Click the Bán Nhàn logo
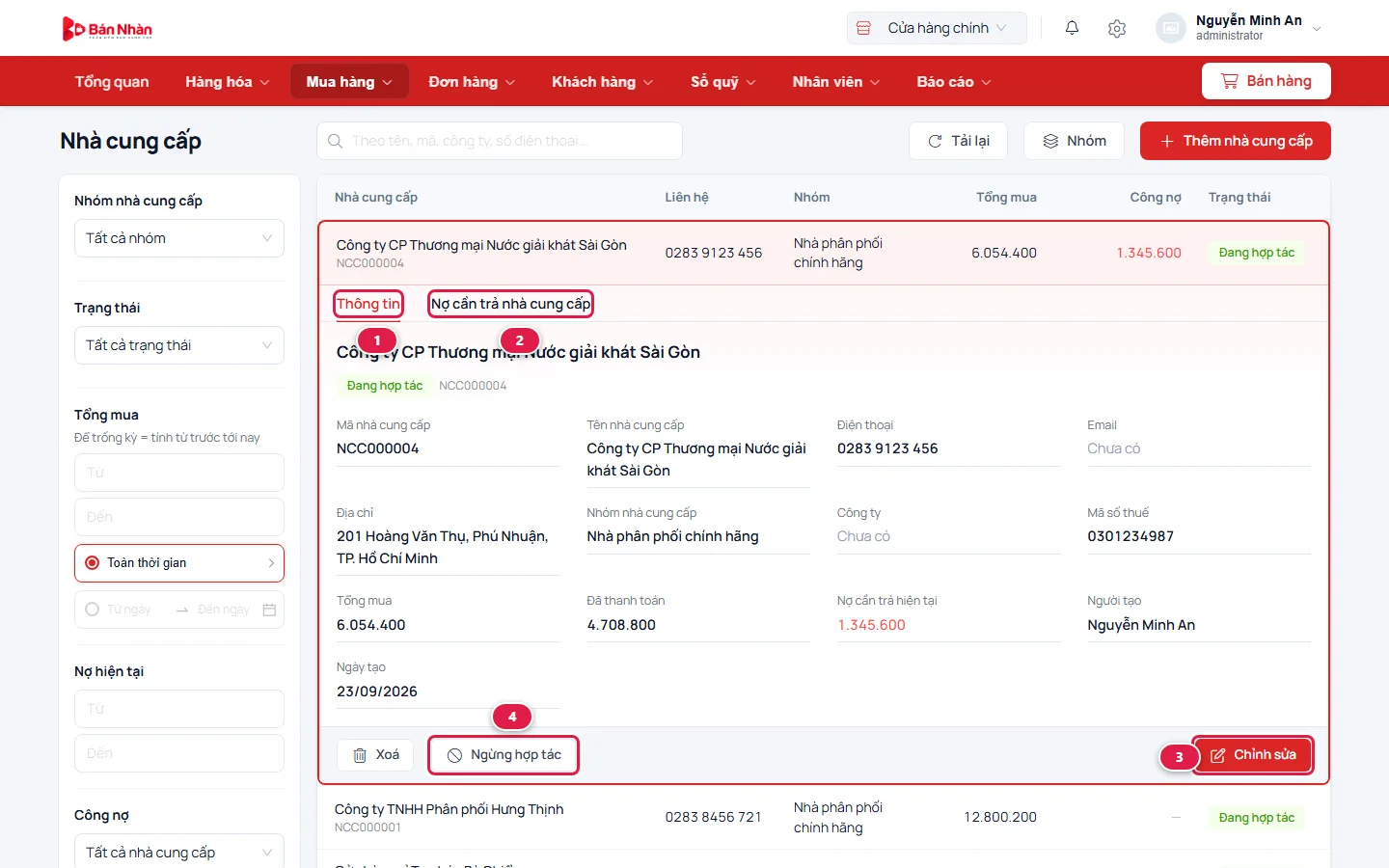This screenshot has height=868, width=1389. pos(107,29)
